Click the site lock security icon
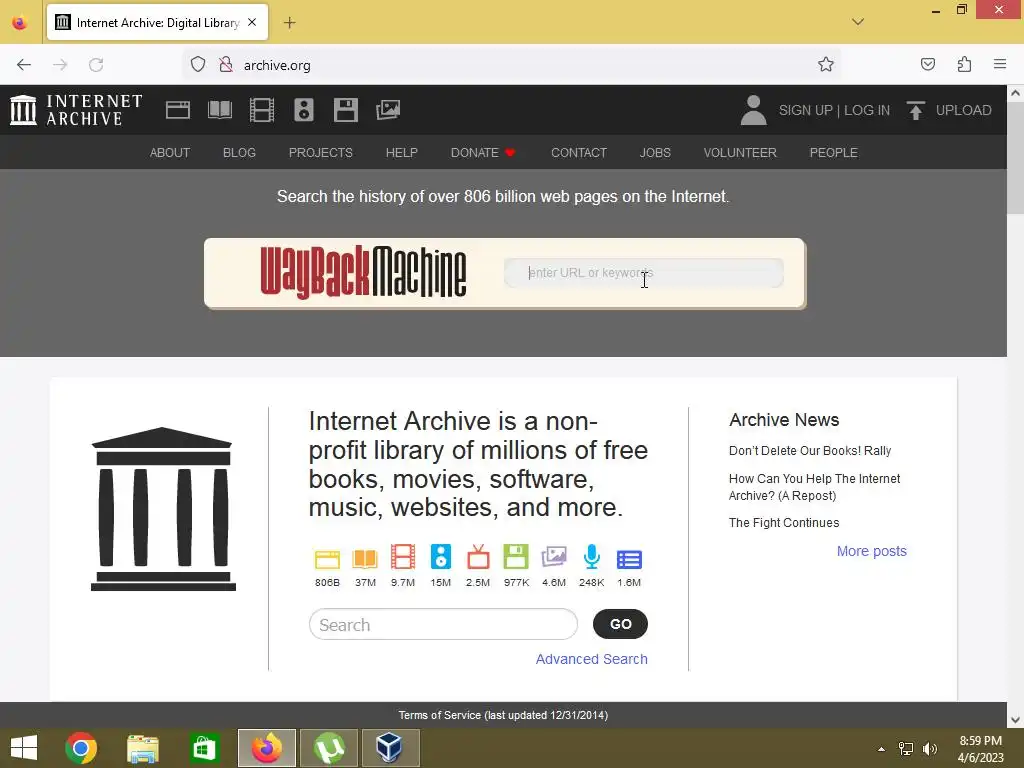 [226, 64]
